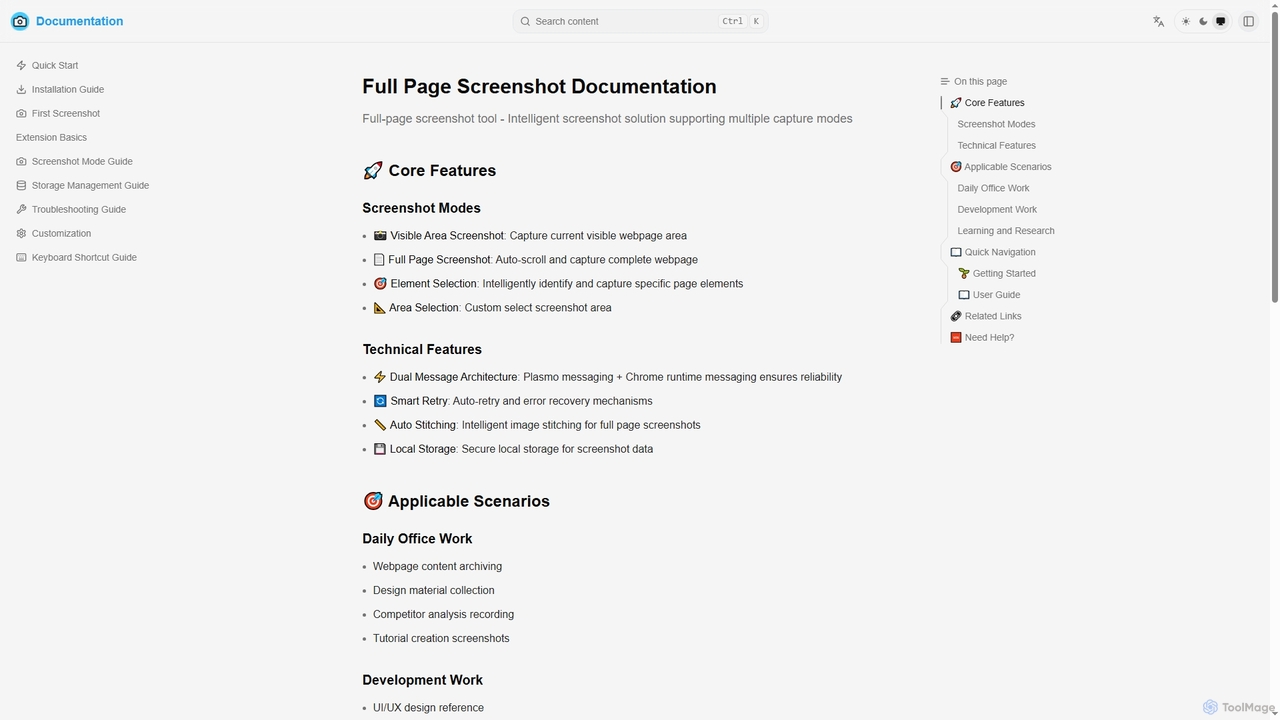The width and height of the screenshot is (1280, 720).
Task: Go to Daily Office Work outline entry
Action: point(993,188)
